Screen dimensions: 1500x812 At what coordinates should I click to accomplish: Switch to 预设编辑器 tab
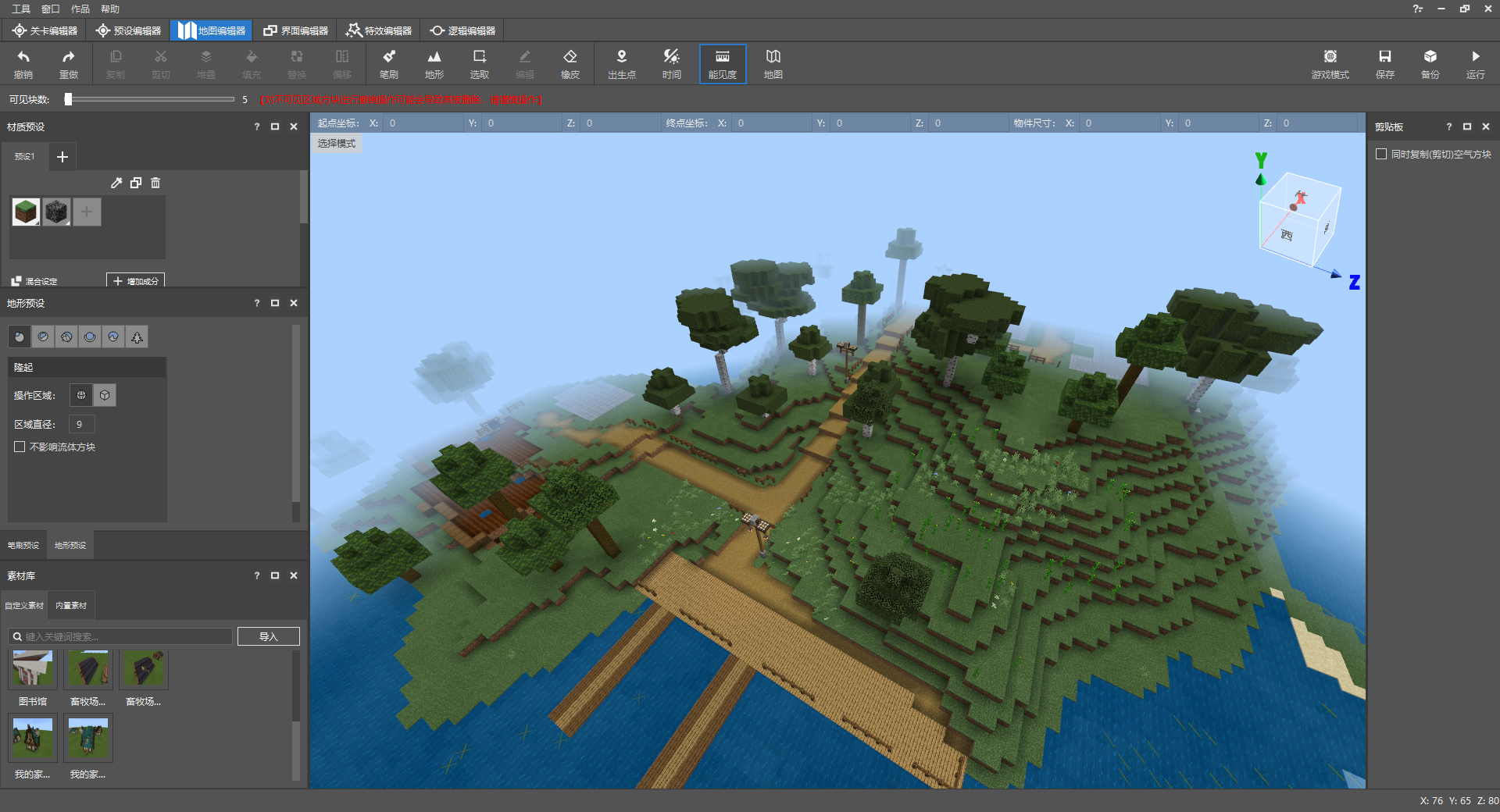tap(129, 30)
